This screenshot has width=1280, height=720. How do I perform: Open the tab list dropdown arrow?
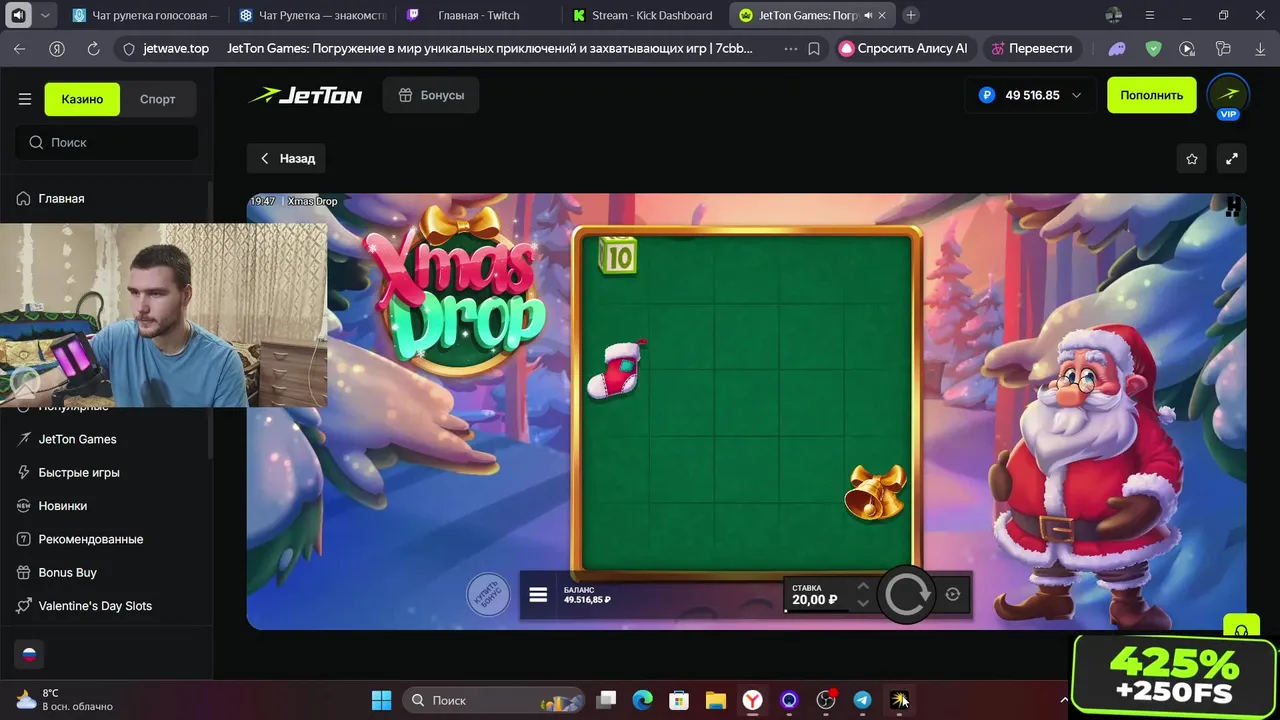45,15
